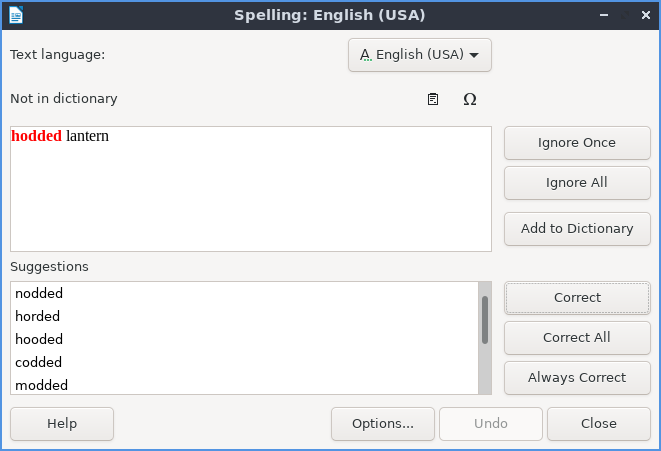Click the Correct button
Image resolution: width=661 pixels, height=451 pixels.
tap(577, 297)
